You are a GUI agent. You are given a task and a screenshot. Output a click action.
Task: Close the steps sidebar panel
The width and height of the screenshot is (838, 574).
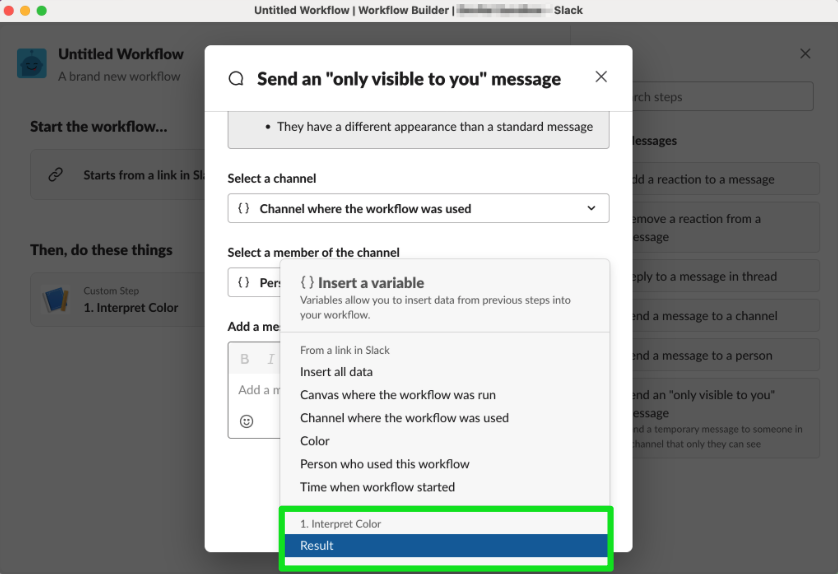[805, 54]
